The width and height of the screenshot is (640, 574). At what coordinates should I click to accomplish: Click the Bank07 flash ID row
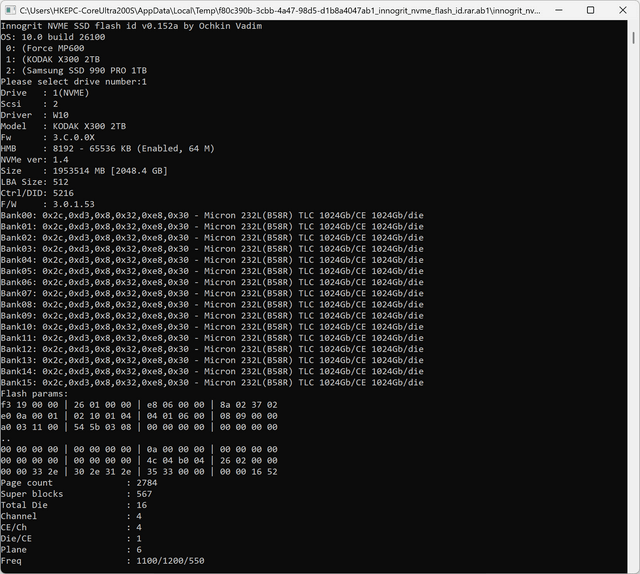point(212,294)
